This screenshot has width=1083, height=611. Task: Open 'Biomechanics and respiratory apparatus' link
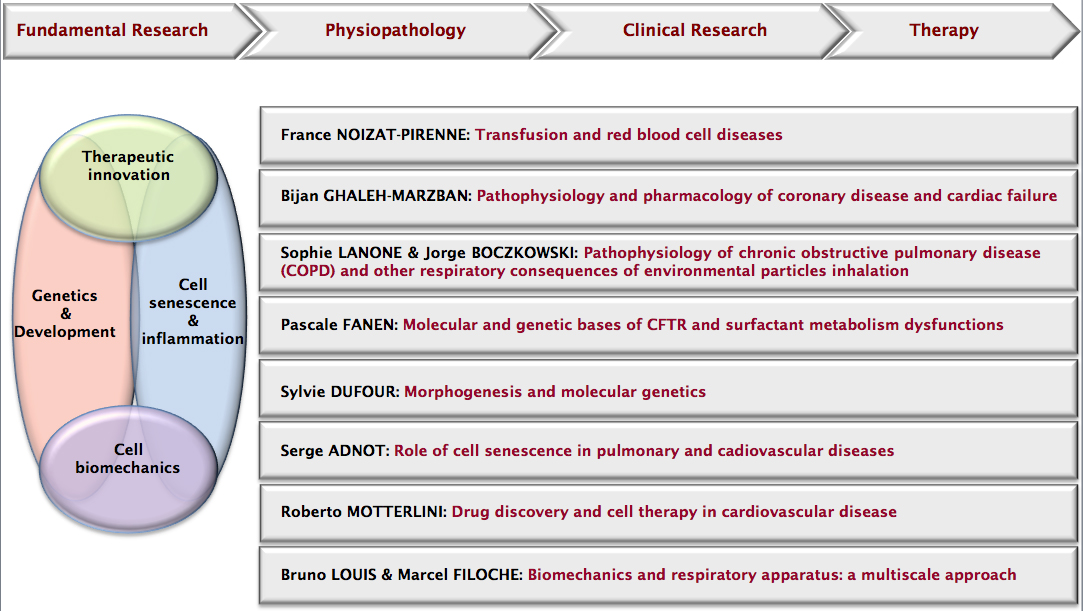pyautogui.click(x=684, y=574)
